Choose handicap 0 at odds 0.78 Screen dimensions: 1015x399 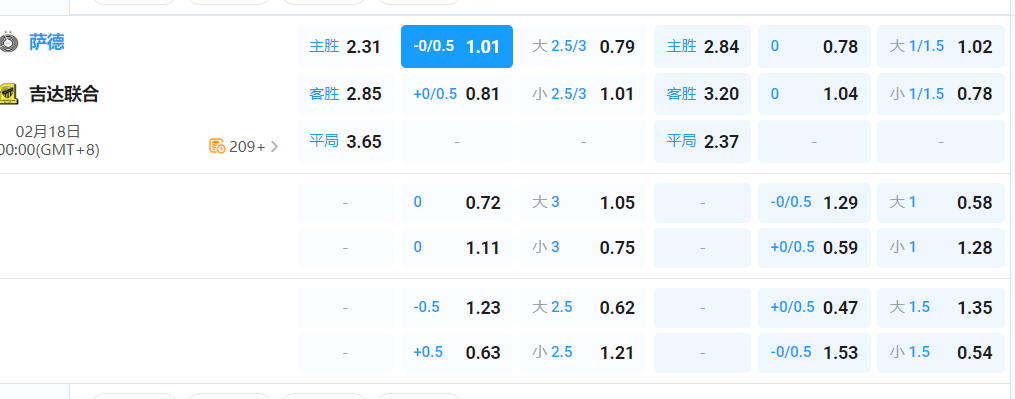tap(814, 47)
